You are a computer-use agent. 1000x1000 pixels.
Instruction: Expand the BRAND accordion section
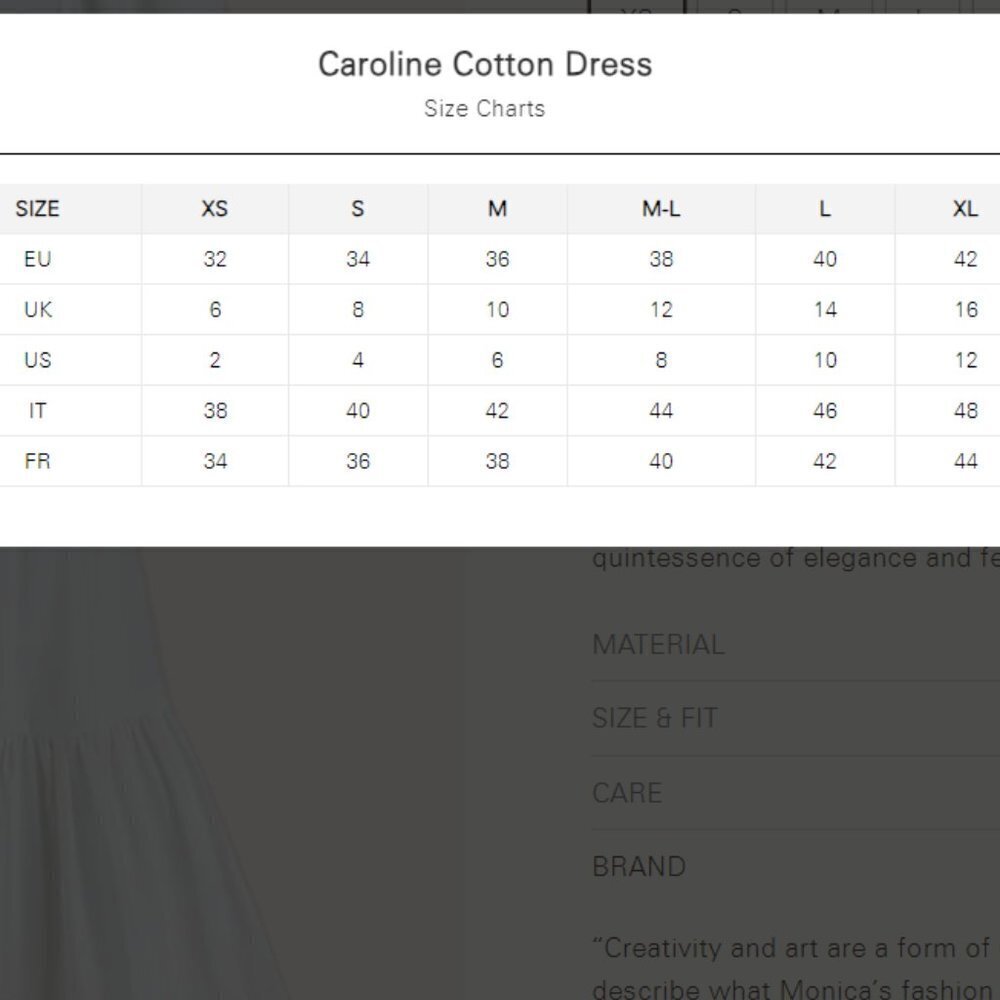pyautogui.click(x=795, y=866)
